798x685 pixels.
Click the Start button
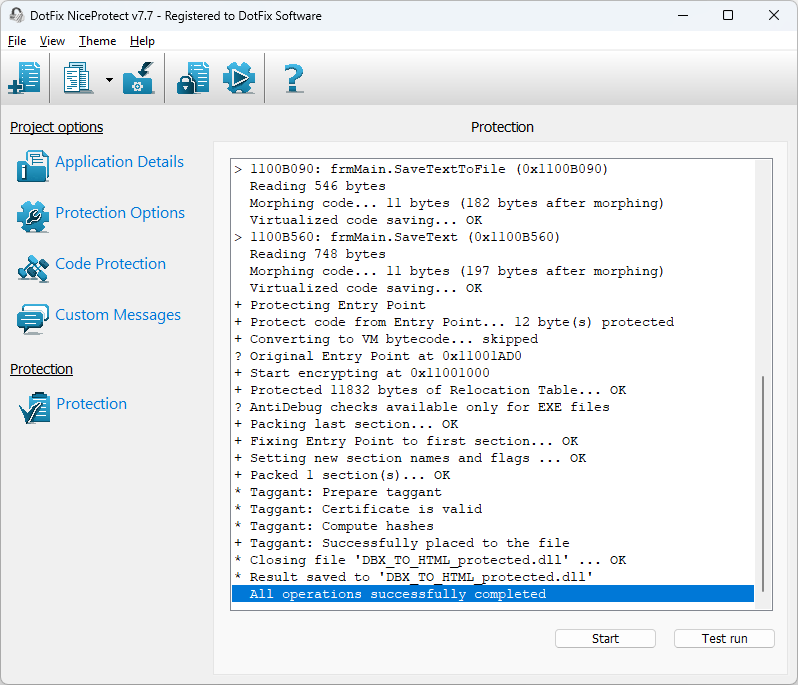point(605,639)
